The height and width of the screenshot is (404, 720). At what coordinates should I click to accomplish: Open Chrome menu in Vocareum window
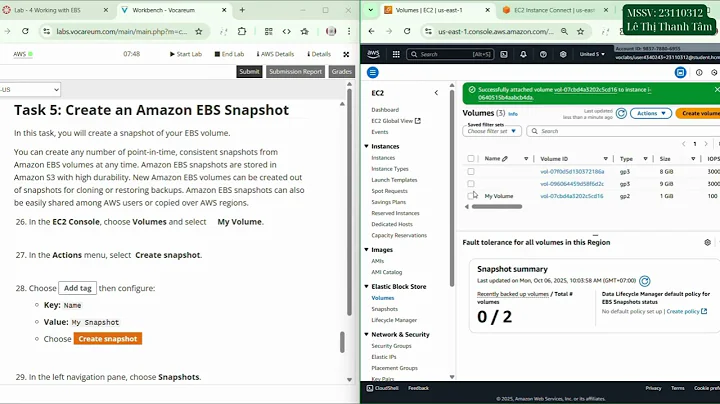coord(349,31)
